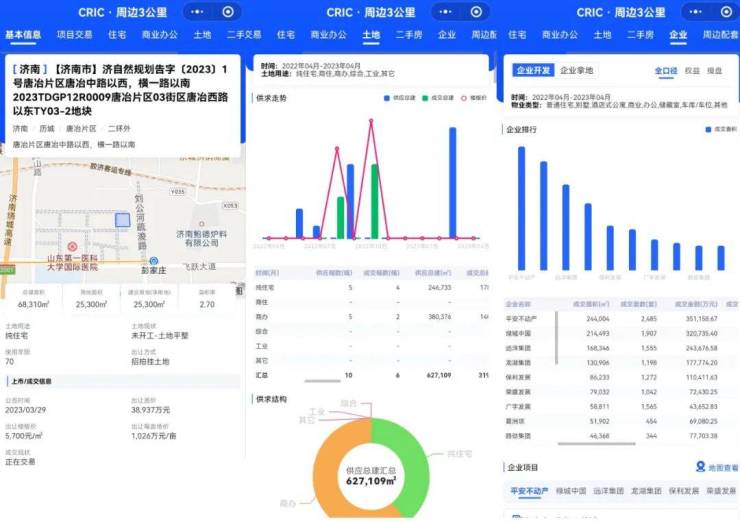Choose 远洋集团 under 企业项目
The height and width of the screenshot is (522, 740).
click(609, 491)
